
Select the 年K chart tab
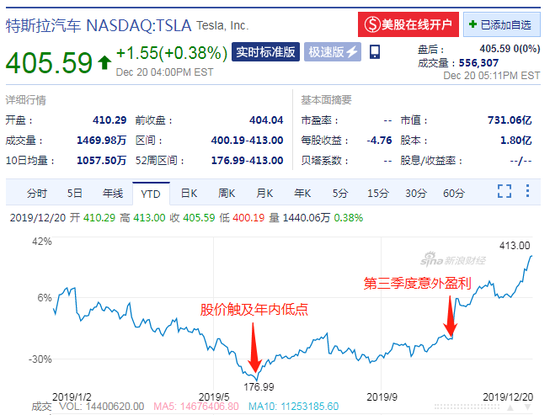point(302,193)
